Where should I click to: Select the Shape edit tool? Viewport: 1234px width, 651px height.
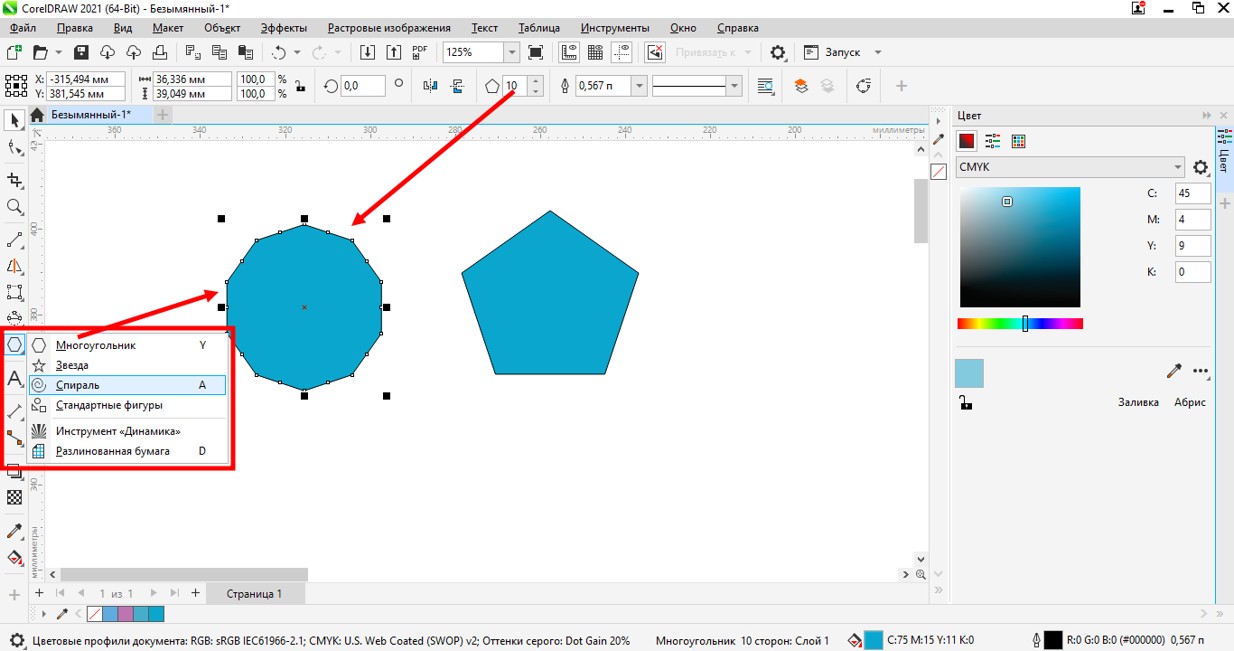click(x=14, y=148)
